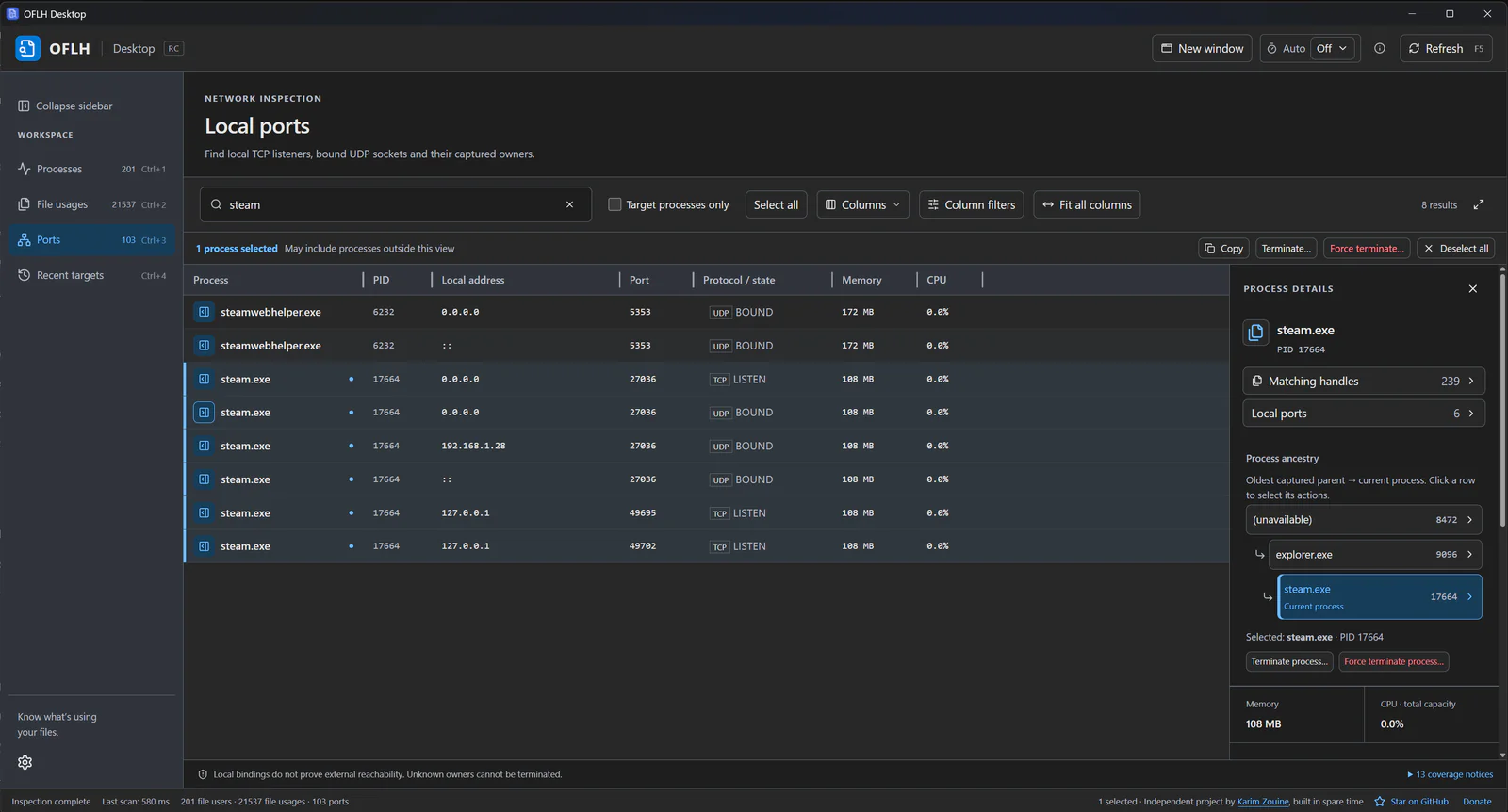
Task: Click the details panel vertical scrollbar
Action: point(1502,400)
